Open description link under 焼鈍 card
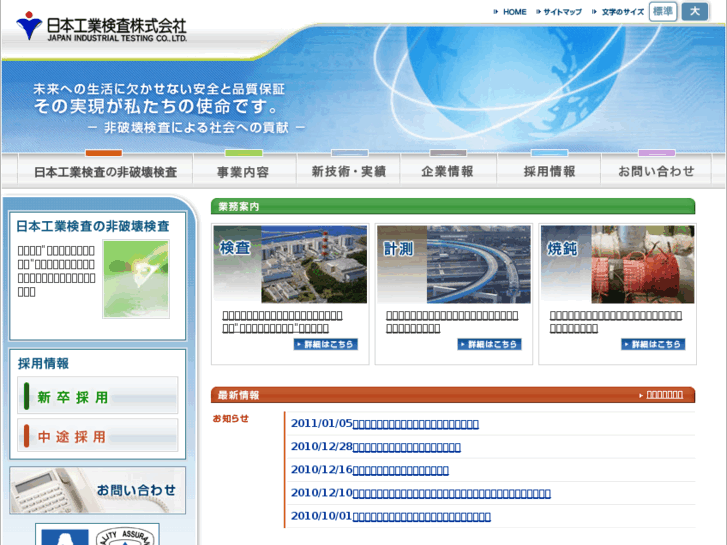This screenshot has height=545, width=727. tap(616, 322)
